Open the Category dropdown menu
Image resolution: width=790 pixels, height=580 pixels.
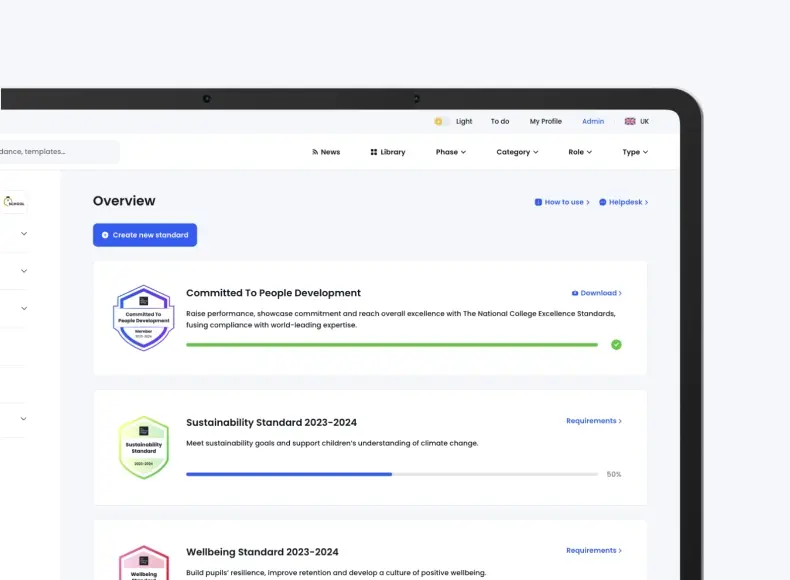point(517,152)
